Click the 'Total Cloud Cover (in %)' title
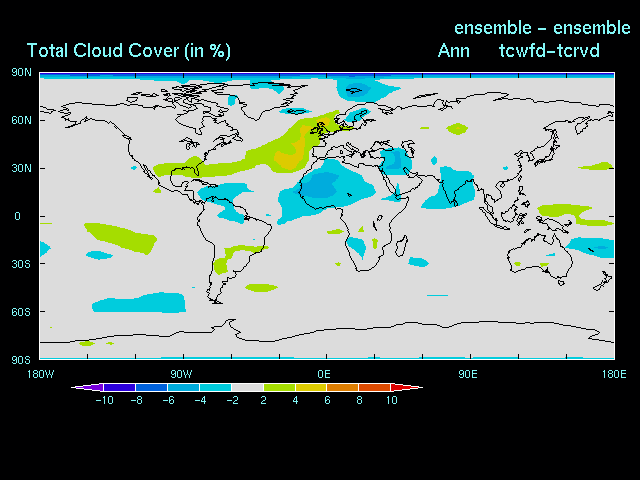This screenshot has height=480, width=640. pyautogui.click(x=129, y=51)
